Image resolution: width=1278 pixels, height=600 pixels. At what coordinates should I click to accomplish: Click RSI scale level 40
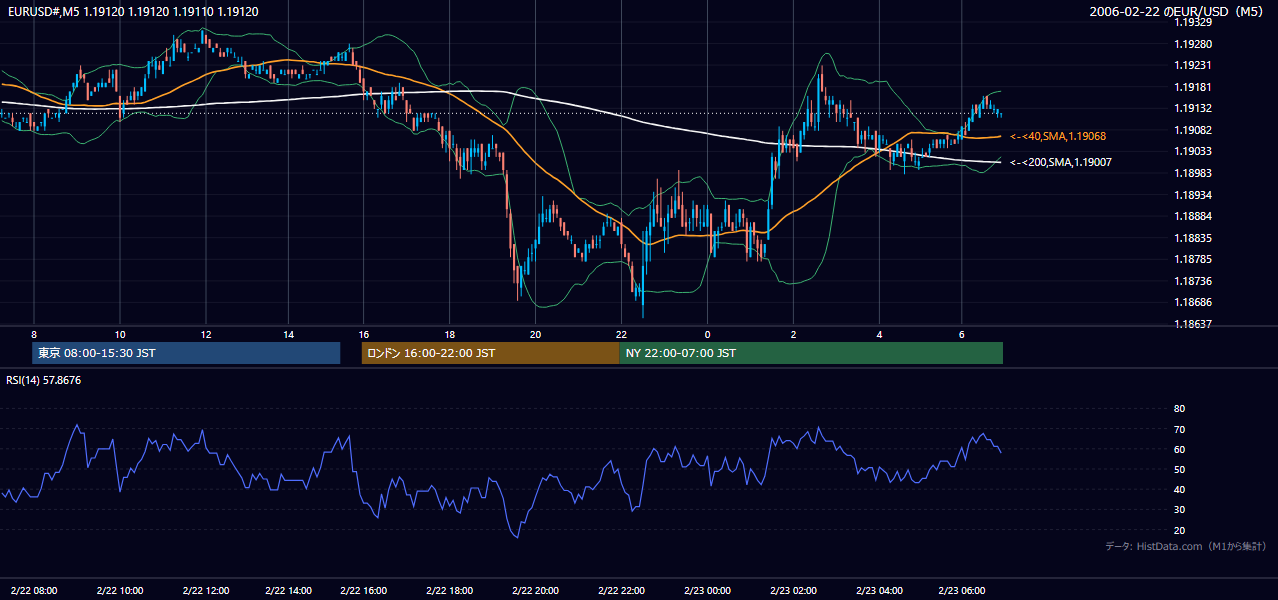(1179, 490)
